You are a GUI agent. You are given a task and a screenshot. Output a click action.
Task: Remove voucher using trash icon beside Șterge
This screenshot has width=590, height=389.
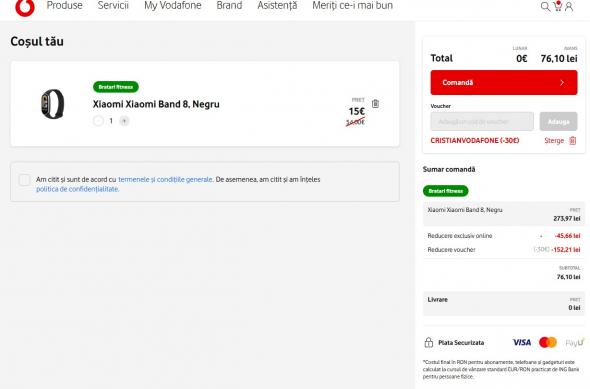pyautogui.click(x=572, y=141)
